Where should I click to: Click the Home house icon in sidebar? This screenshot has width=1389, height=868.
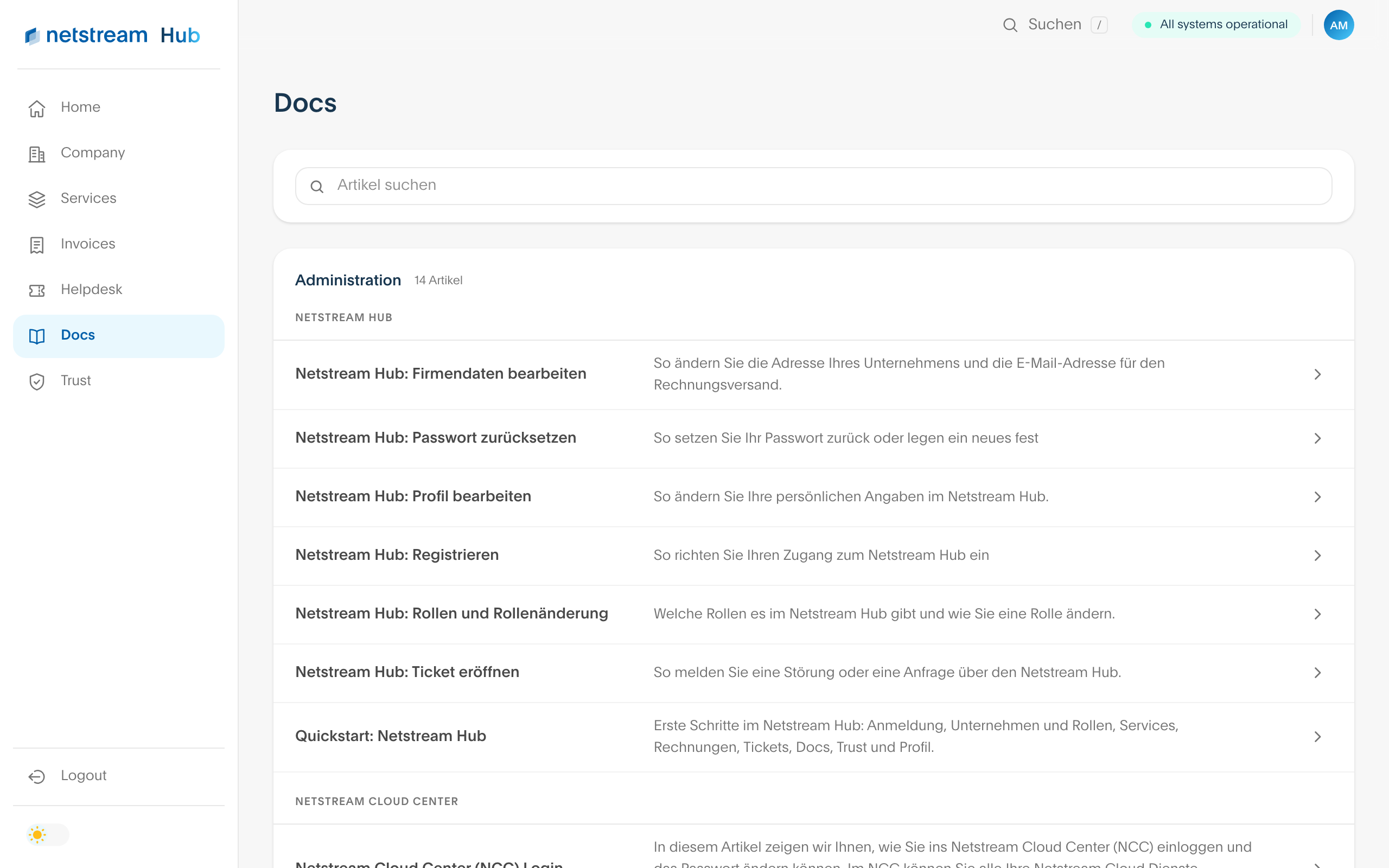pos(37,108)
